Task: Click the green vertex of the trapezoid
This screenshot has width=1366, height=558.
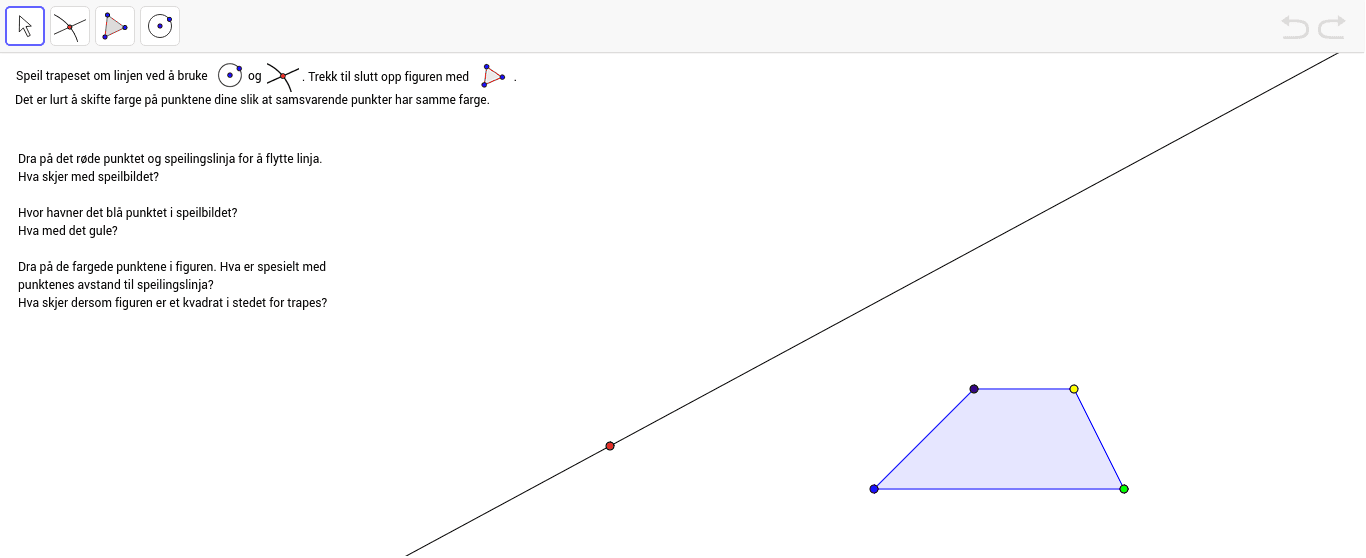Action: point(1124,489)
